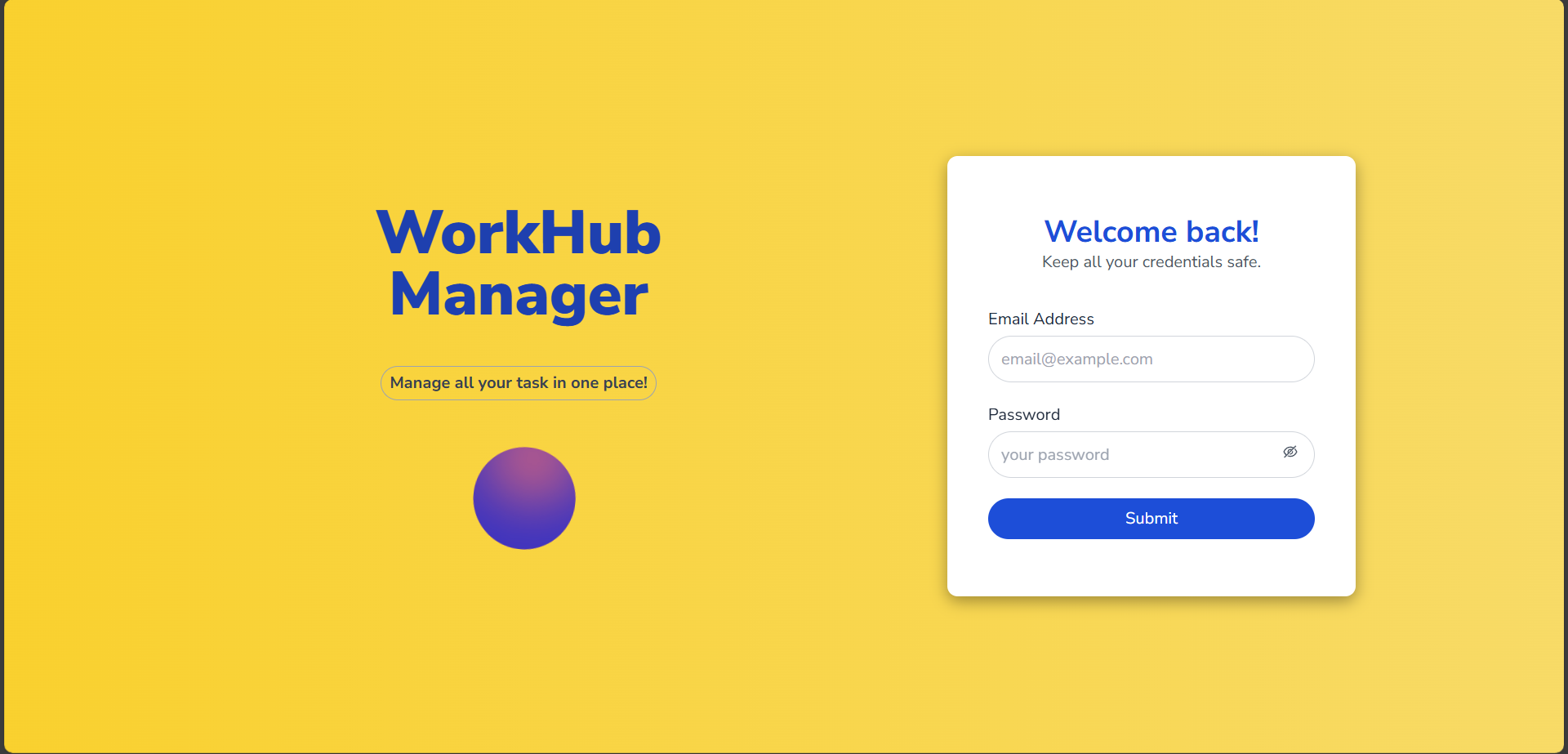The height and width of the screenshot is (754, 1568).
Task: Click the word 'Manager' in the title
Action: pyautogui.click(x=519, y=295)
